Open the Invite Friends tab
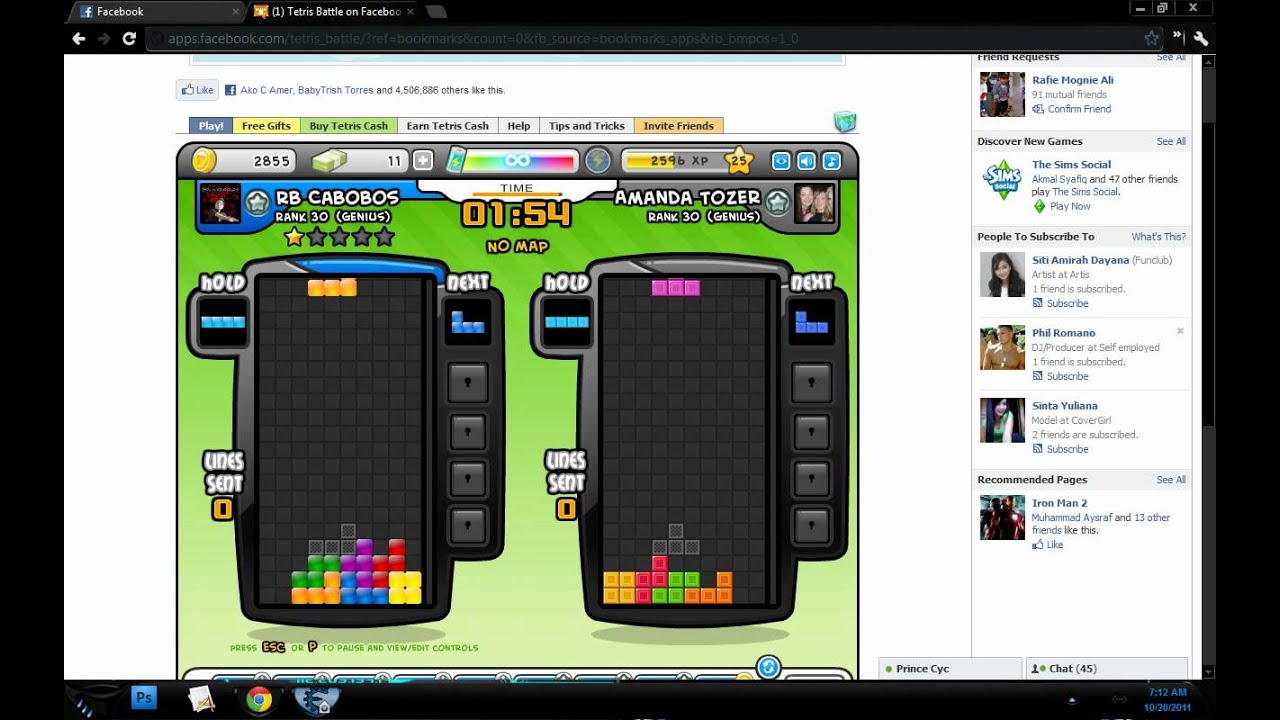The height and width of the screenshot is (720, 1280). (678, 126)
